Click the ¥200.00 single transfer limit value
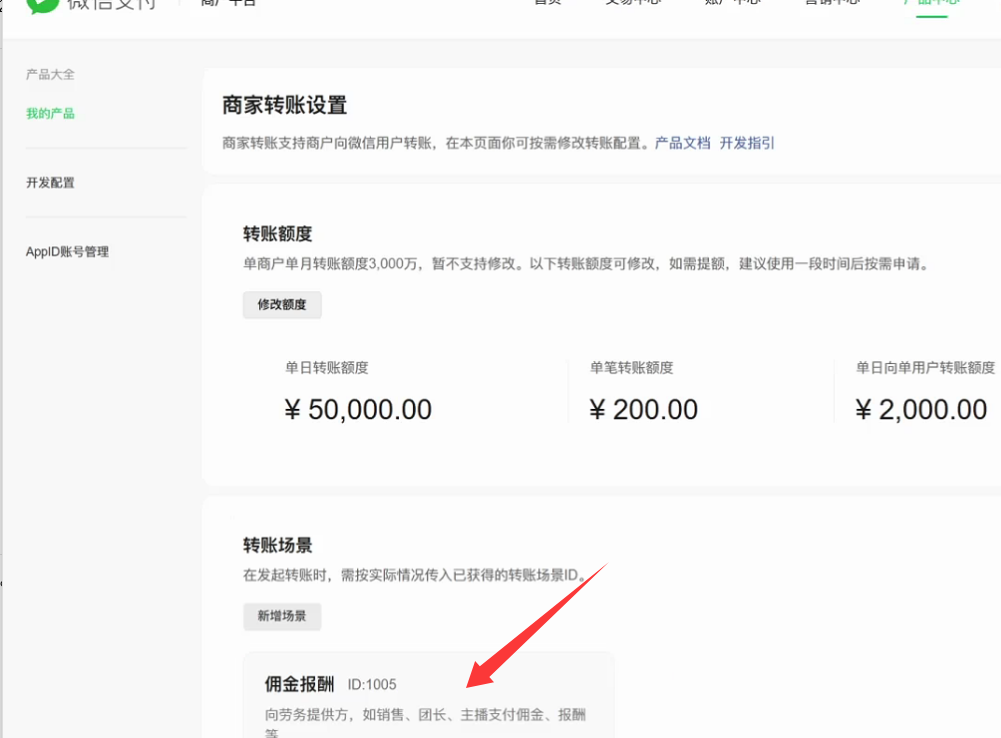Screen dimensions: 1001x738 click(643, 410)
